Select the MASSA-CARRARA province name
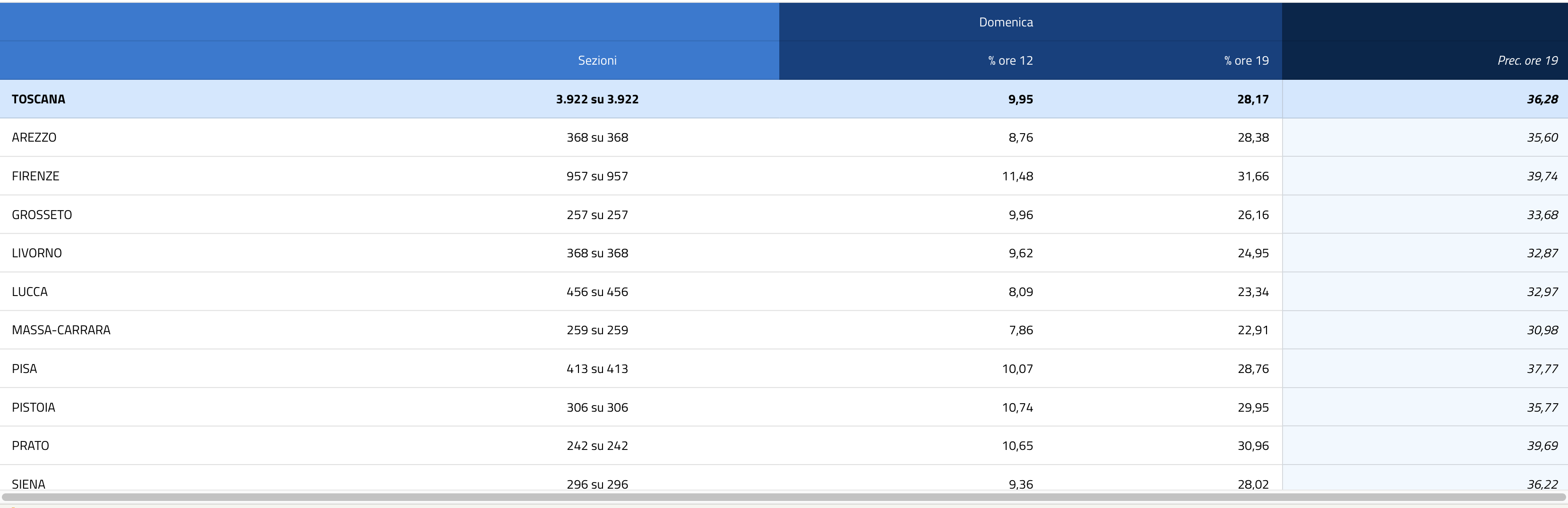Viewport: 1568px width, 508px height. [61, 330]
